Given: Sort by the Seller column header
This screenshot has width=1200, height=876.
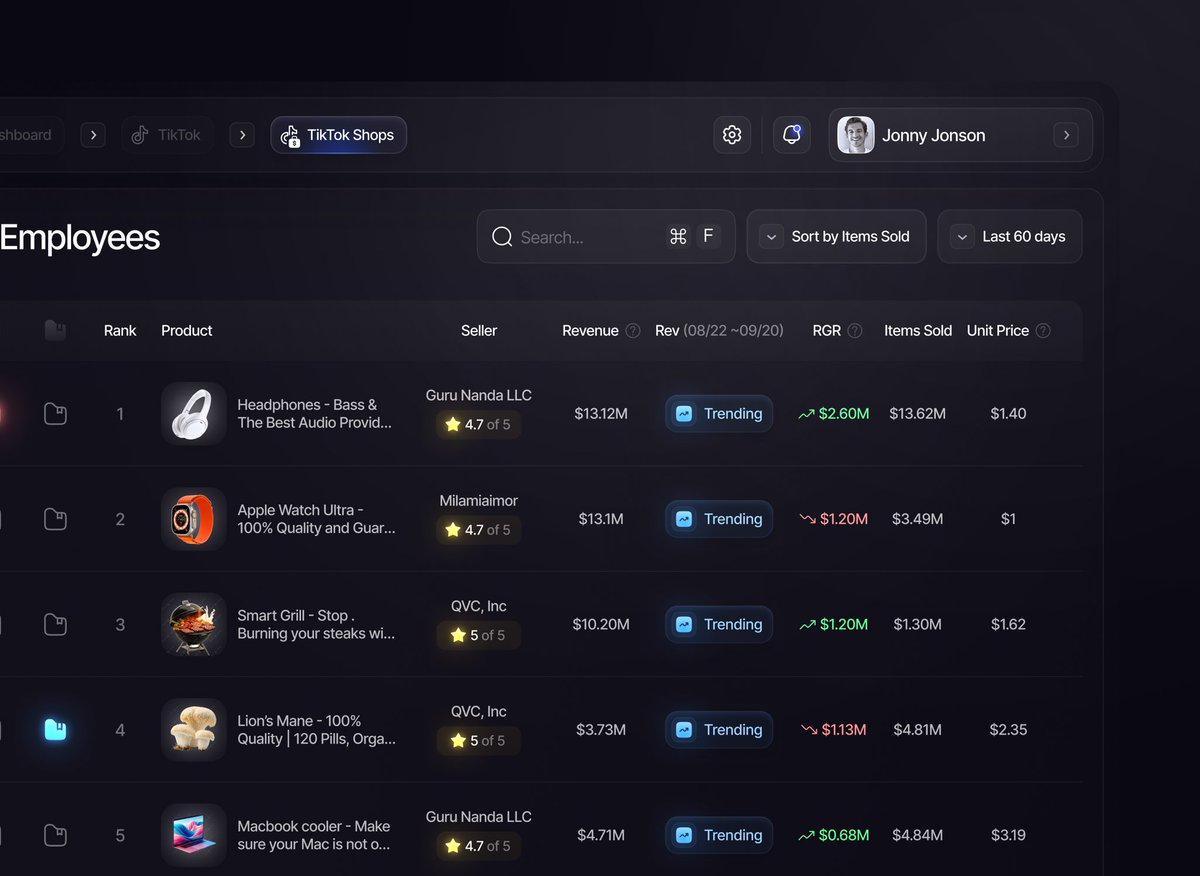Looking at the screenshot, I should tap(479, 331).
